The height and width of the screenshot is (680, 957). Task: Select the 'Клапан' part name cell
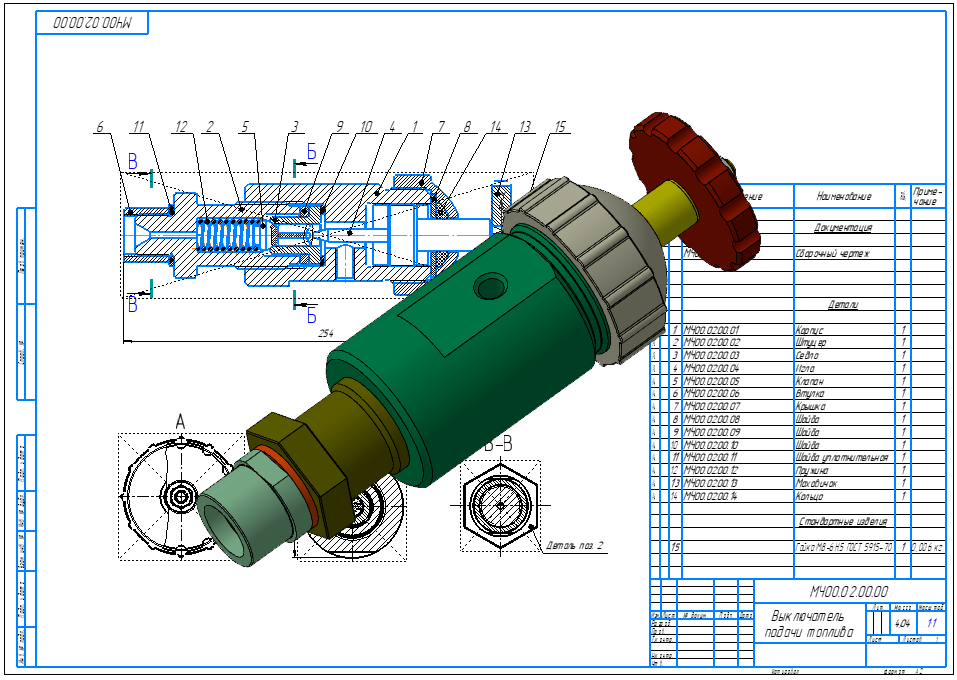810,381
